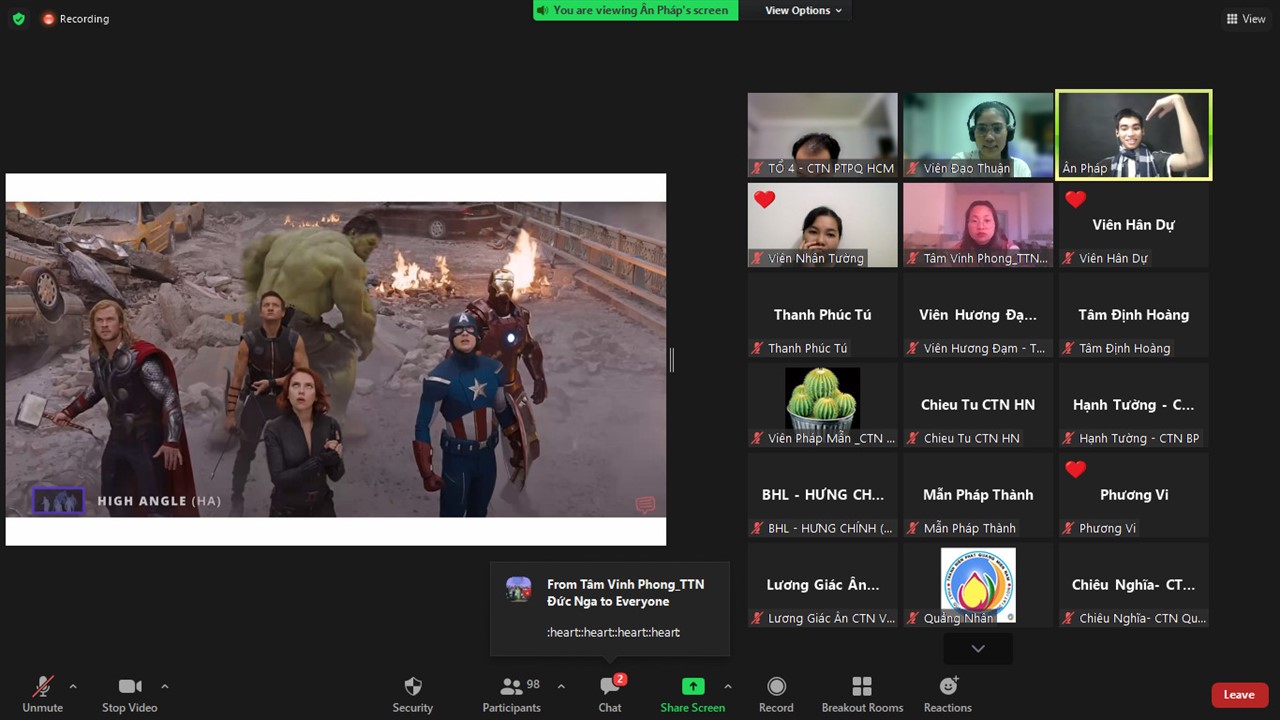Expand Share Screen options arrow
This screenshot has width=1280, height=720.
click(728, 687)
